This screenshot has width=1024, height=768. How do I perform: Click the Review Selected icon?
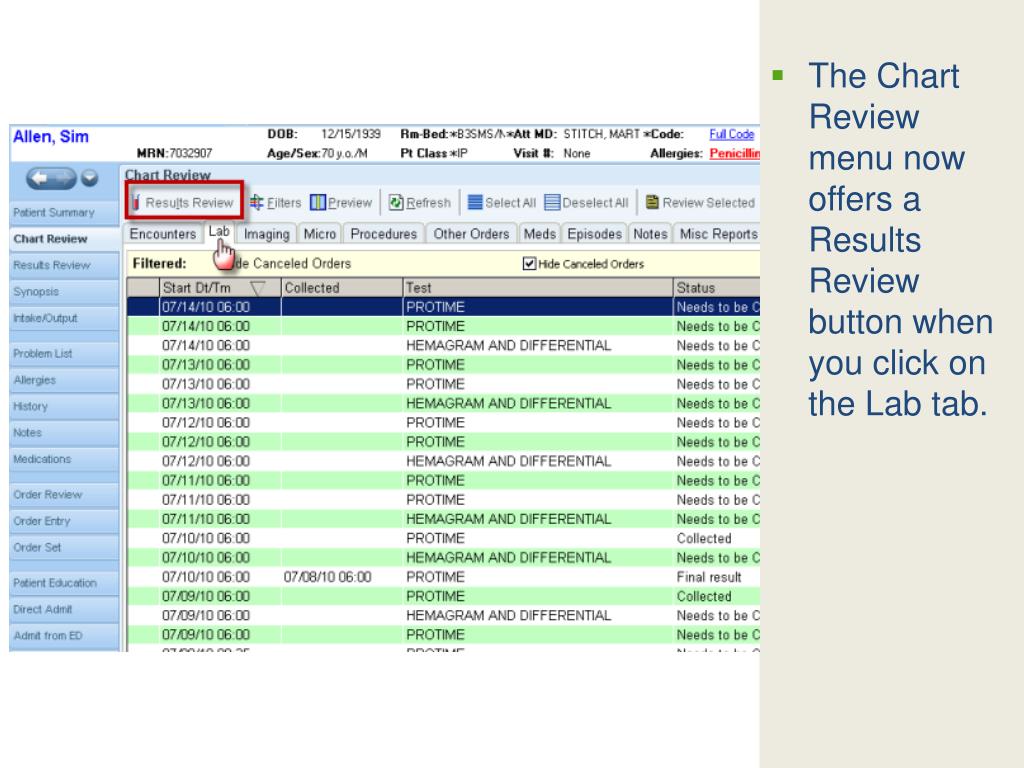652,202
